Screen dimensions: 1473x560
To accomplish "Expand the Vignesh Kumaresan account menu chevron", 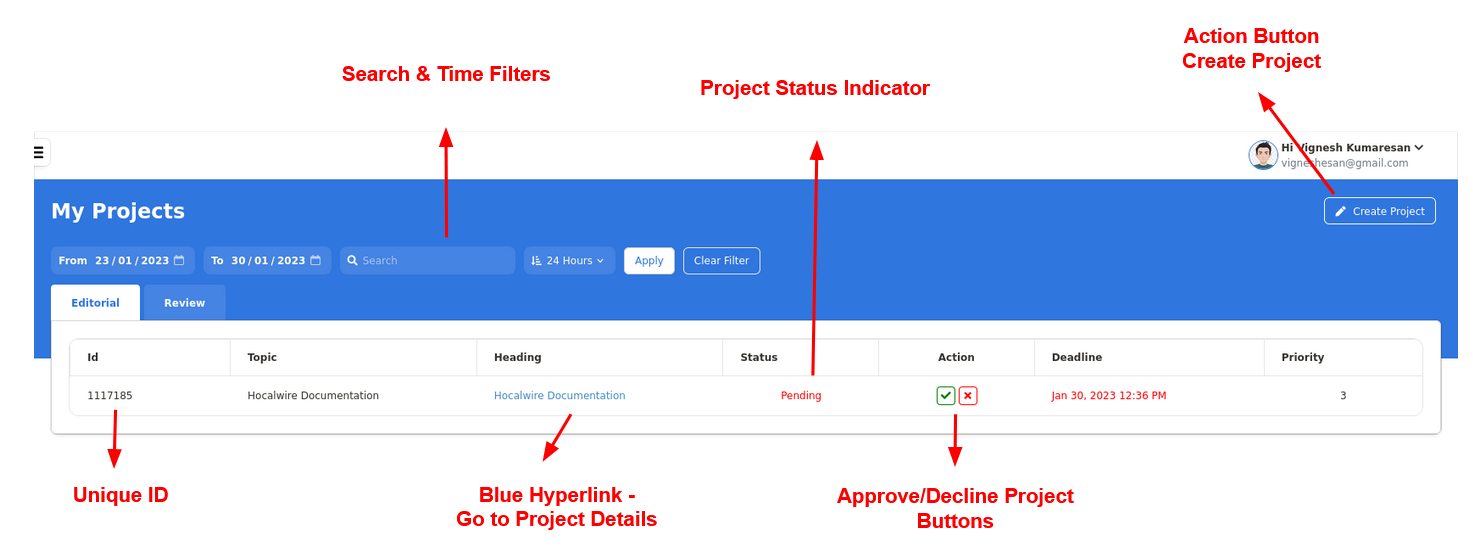I will coord(1419,148).
